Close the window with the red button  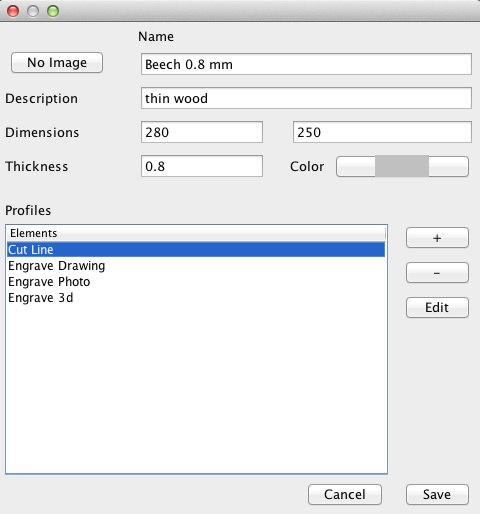pos(13,11)
